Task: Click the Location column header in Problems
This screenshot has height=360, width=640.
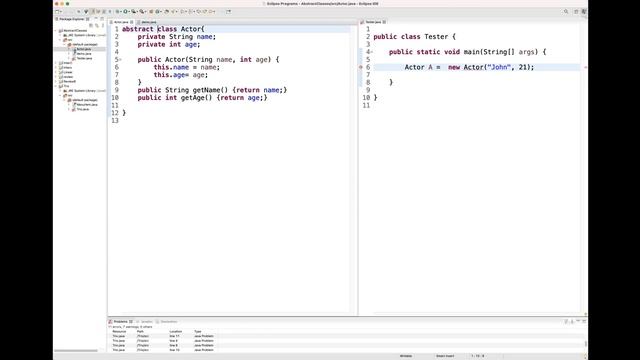Action: coord(176,331)
